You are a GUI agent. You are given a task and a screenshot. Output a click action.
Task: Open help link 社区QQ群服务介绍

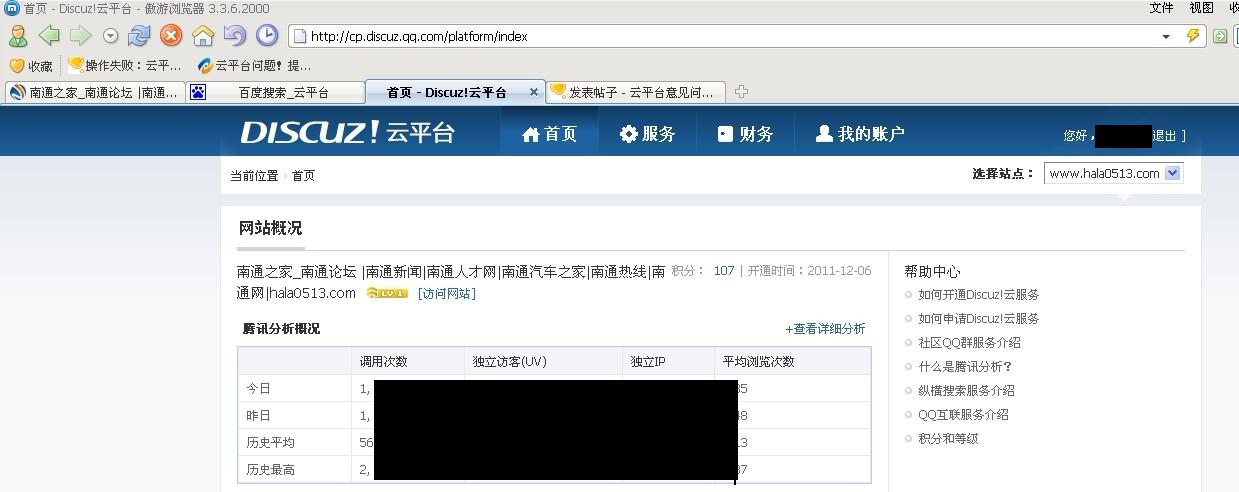tap(969, 343)
